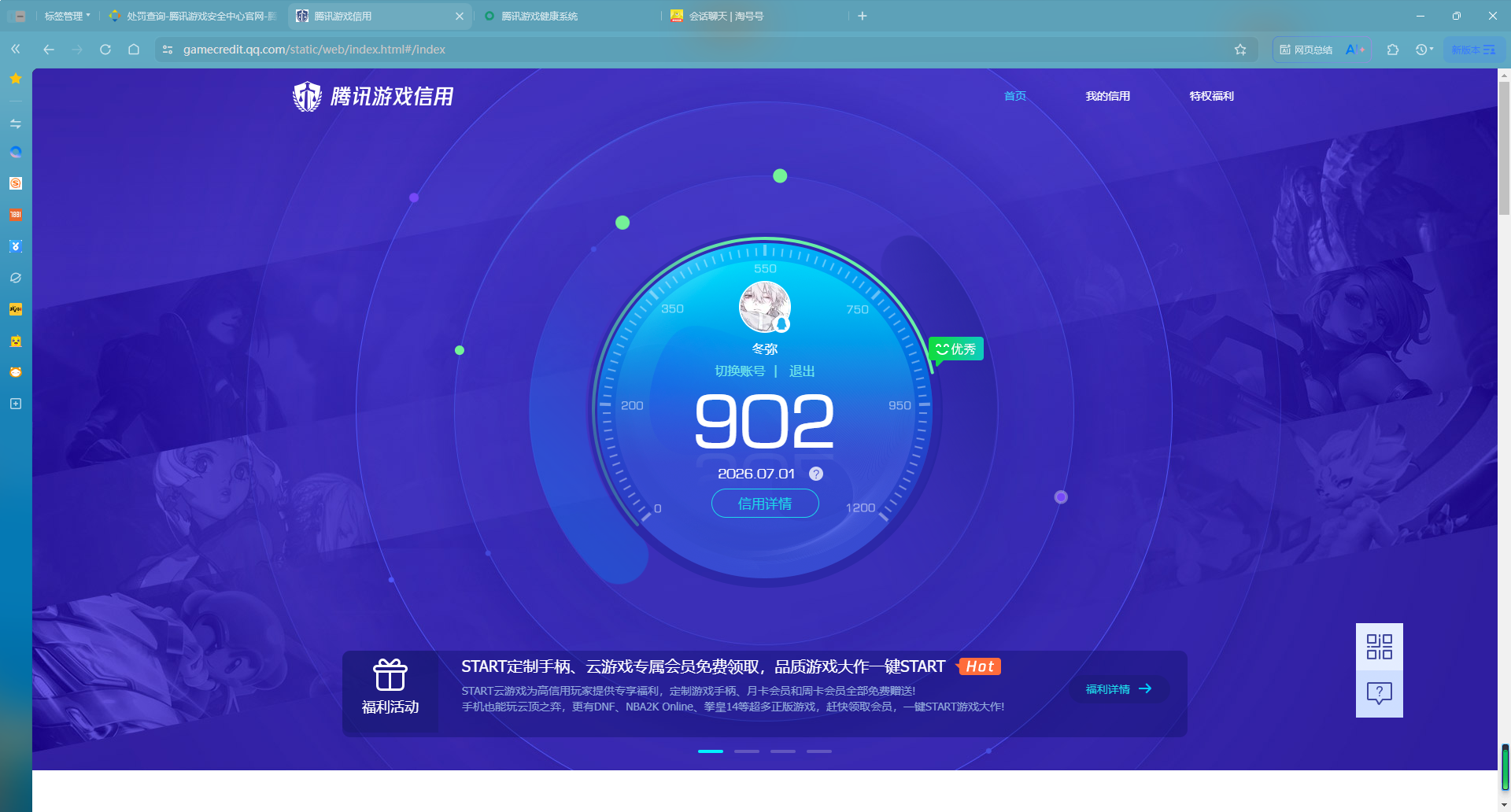Open the orange S sidebar app icon
Viewport: 1511px width, 812px height.
pyautogui.click(x=15, y=183)
